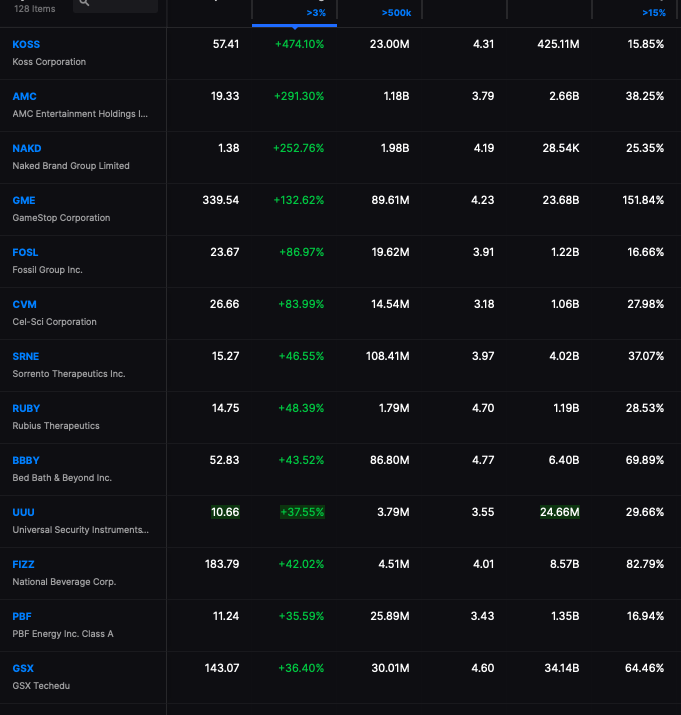
Task: Open the NAKD ticker link
Action: (x=27, y=148)
